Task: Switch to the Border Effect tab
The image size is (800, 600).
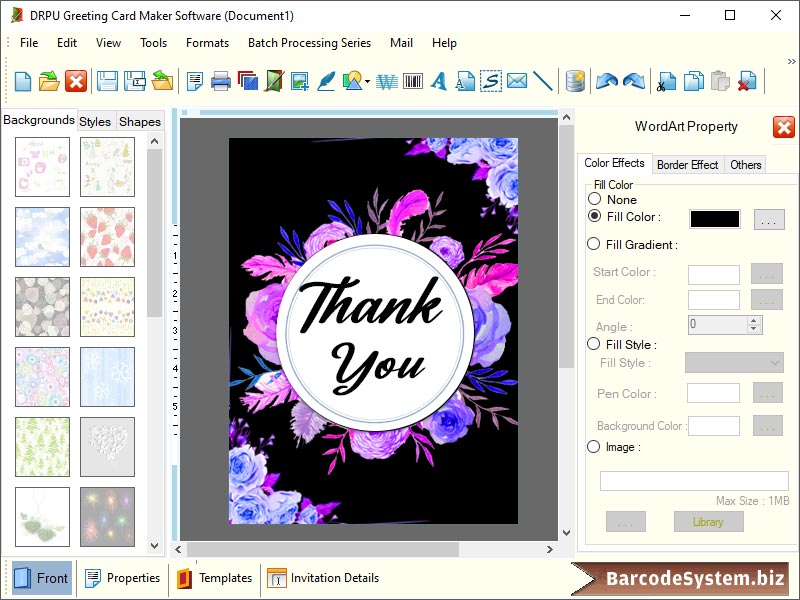Action: [688, 164]
